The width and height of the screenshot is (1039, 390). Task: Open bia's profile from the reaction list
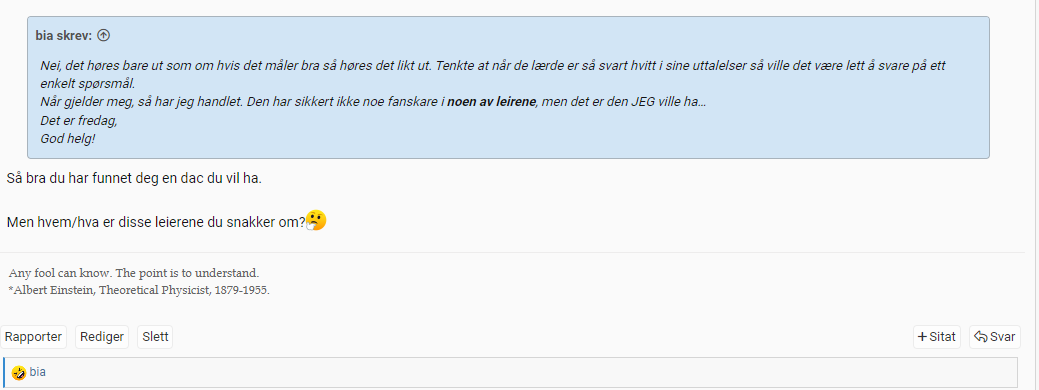38,372
